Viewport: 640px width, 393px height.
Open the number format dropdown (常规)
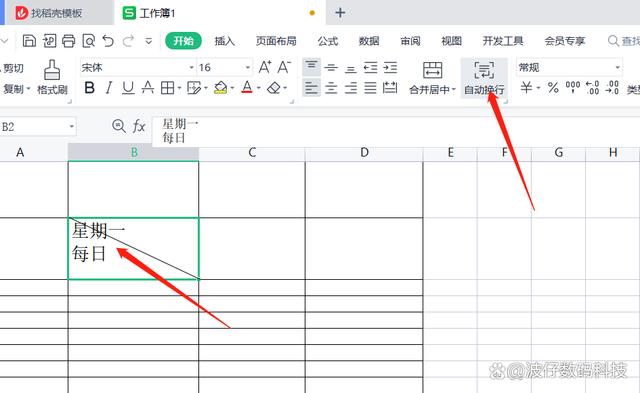click(569, 67)
